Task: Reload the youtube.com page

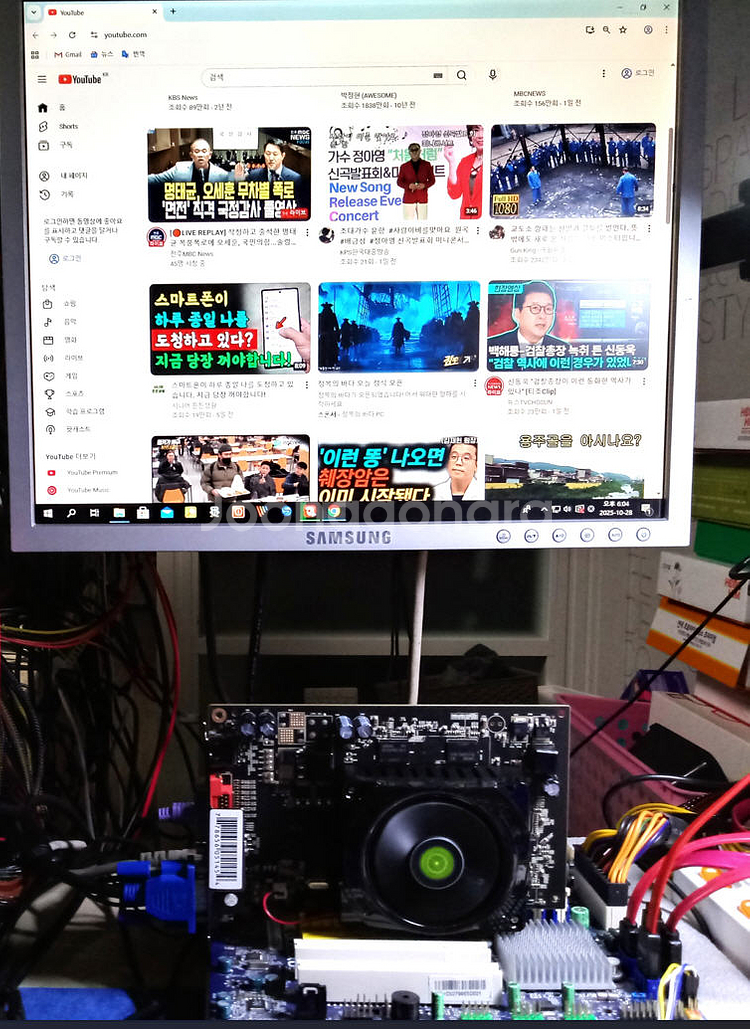Action: coord(72,35)
